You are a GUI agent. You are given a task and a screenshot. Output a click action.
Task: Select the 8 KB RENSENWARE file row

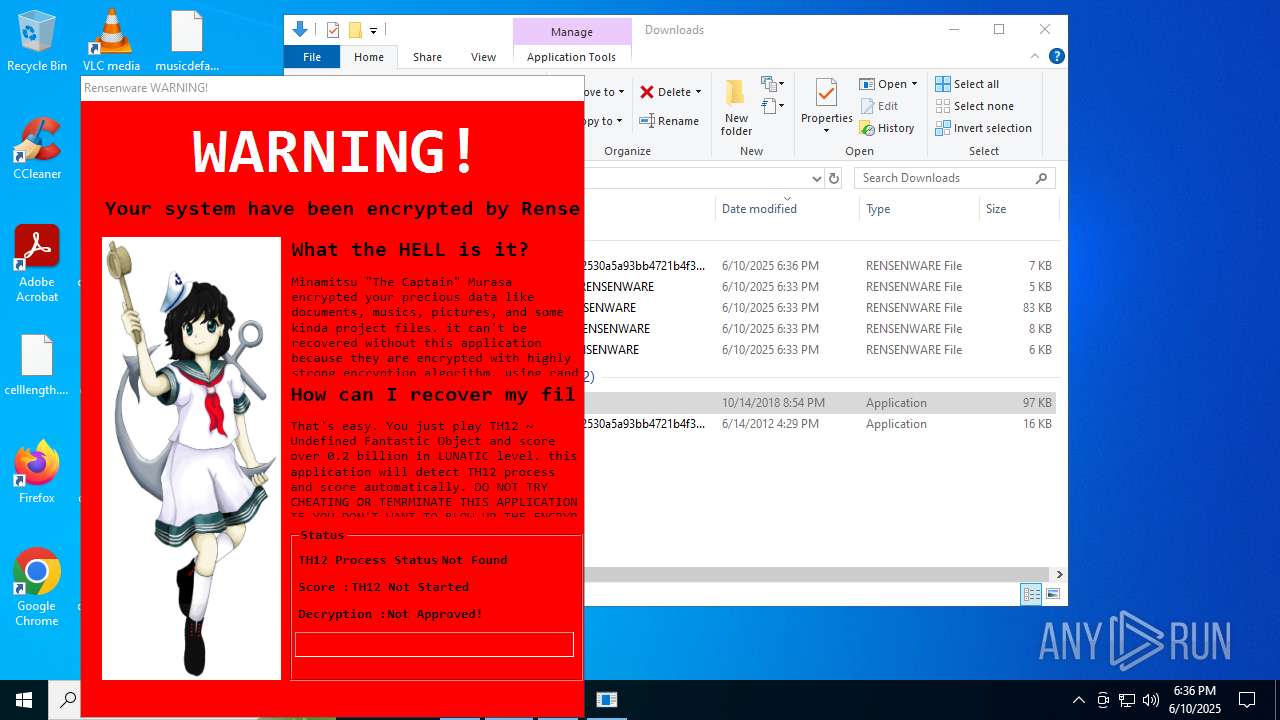(x=820, y=329)
